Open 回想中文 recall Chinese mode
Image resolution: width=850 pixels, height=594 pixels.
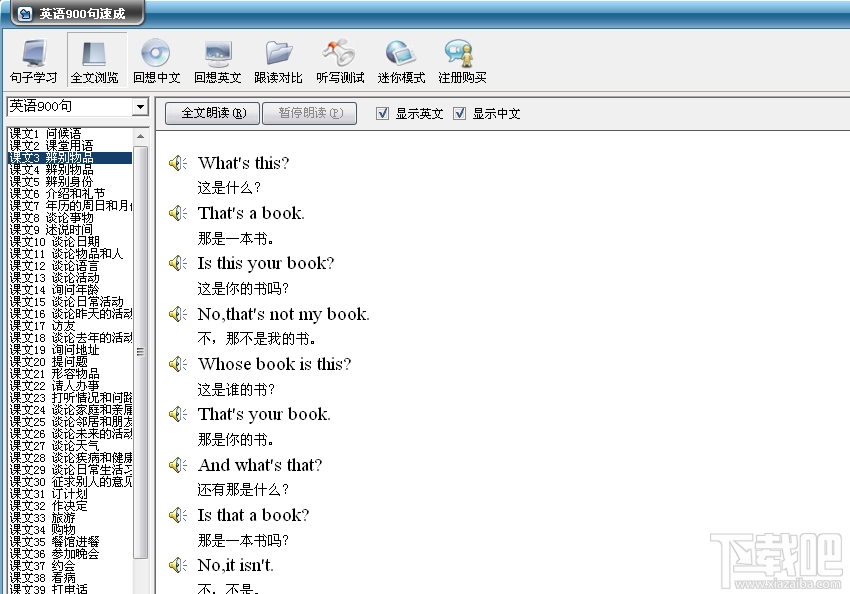(157, 60)
